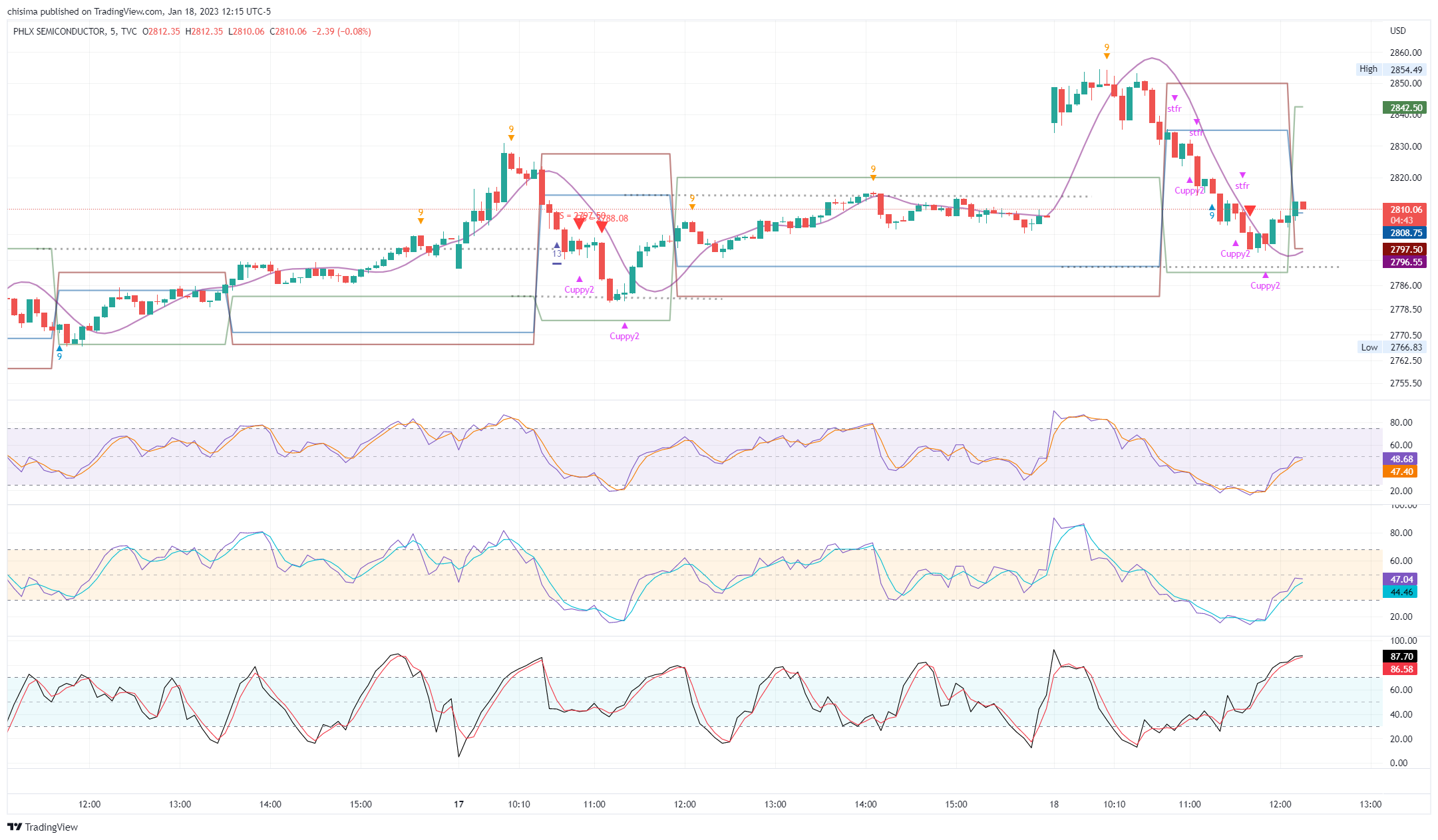Click the Cuppy2 marker under the rightmost candles

[1265, 275]
